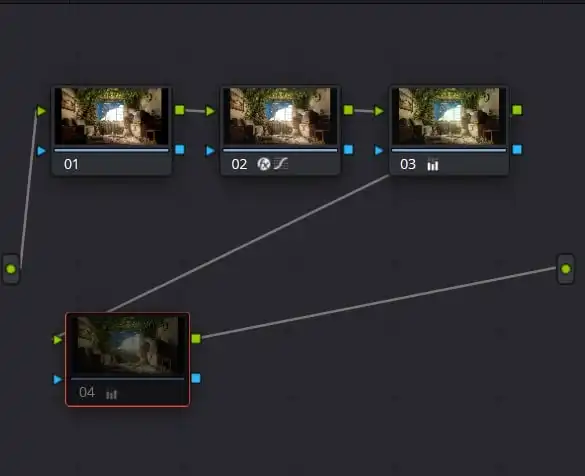Select the node graph output dot
Screen dimensions: 585x476
click(566, 269)
